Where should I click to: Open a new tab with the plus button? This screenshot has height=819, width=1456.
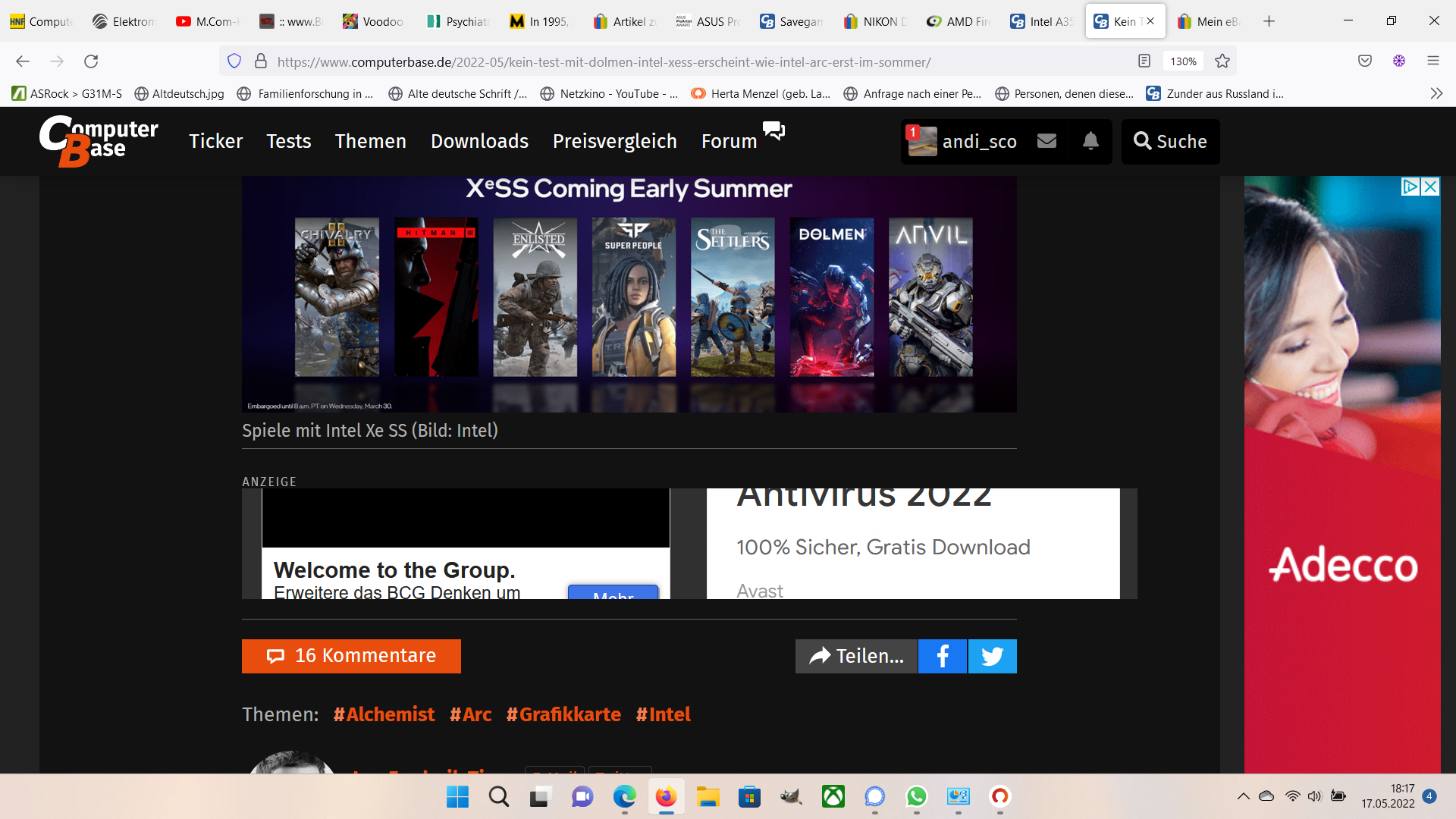click(x=1269, y=21)
